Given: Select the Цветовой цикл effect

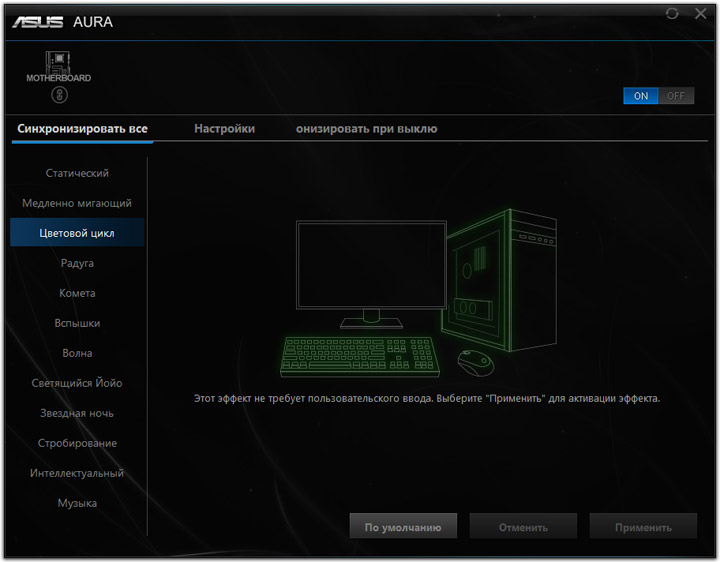Looking at the screenshot, I should [77, 233].
